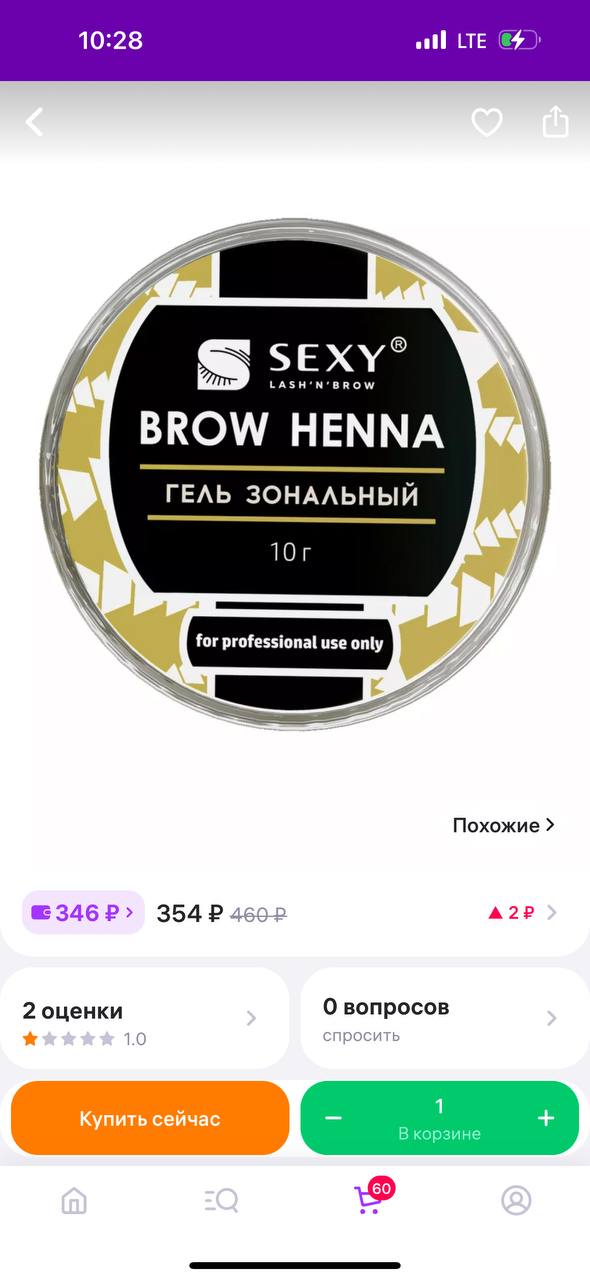Tap the 354 ₽ regular price

(x=189, y=913)
